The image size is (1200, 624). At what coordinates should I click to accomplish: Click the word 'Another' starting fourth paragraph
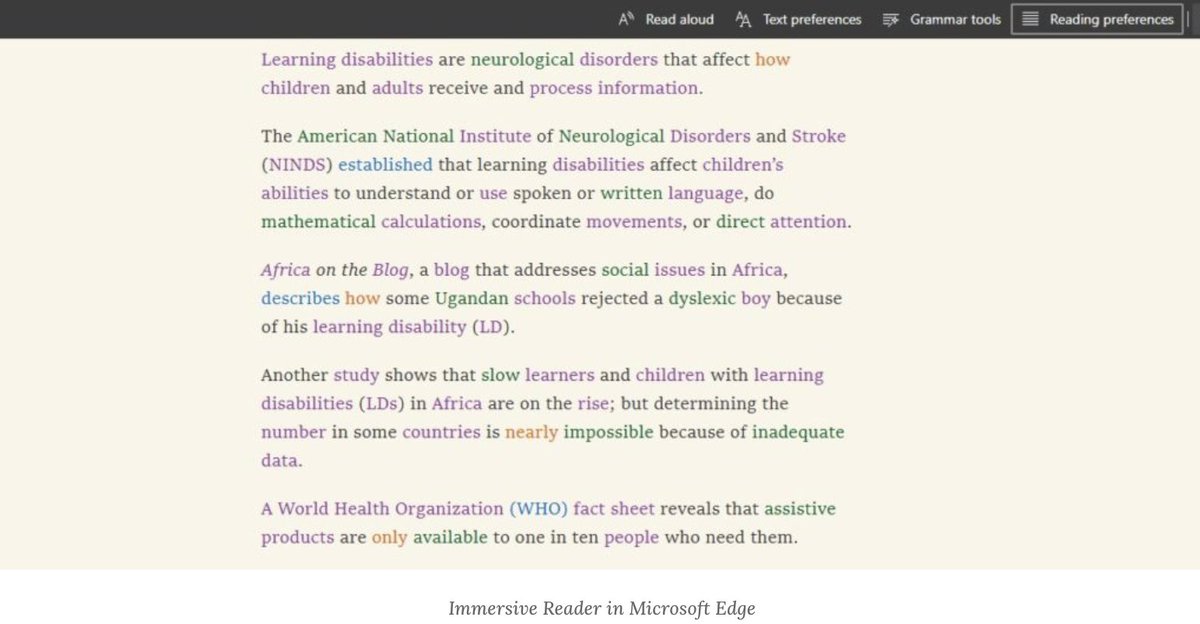point(295,375)
